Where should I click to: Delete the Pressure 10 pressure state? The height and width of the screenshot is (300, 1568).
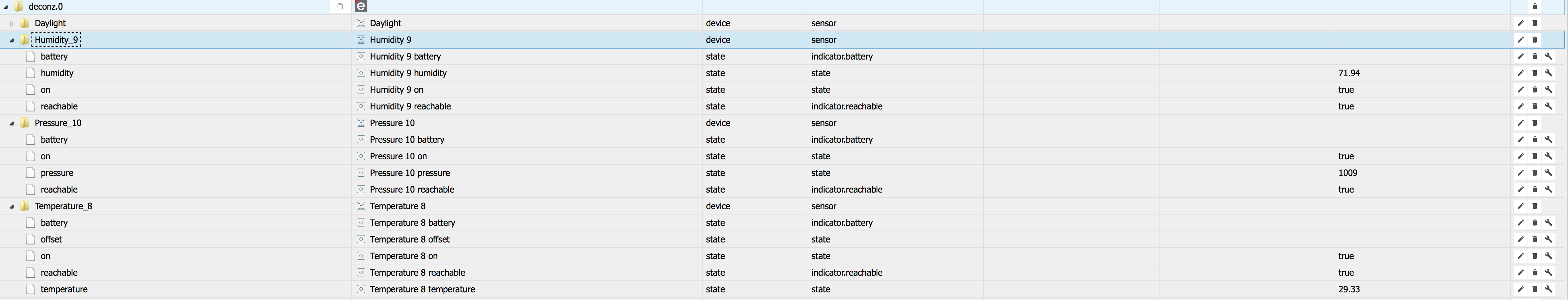1534,173
